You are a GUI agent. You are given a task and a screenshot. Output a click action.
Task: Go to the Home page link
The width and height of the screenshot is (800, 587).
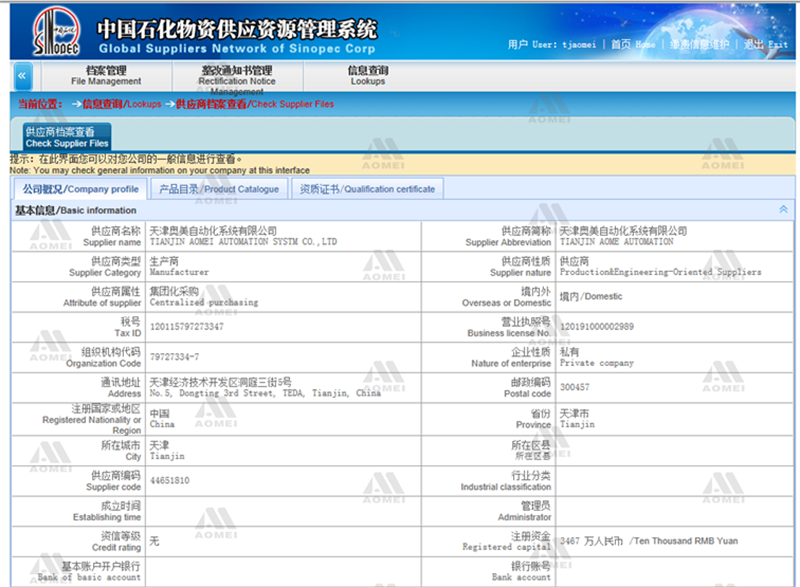pyautogui.click(x=633, y=44)
